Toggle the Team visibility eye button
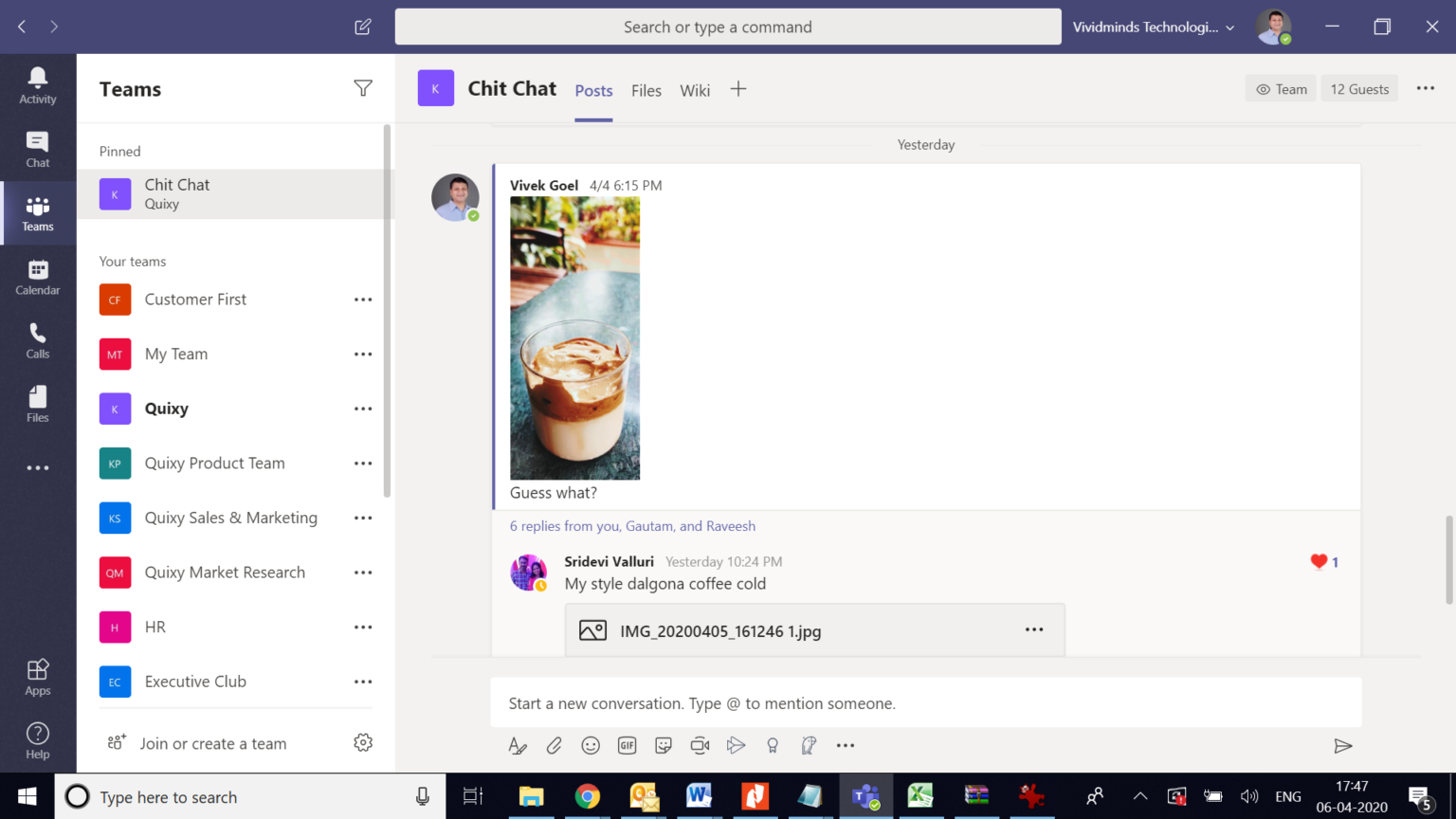This screenshot has height=819, width=1456. click(1281, 89)
